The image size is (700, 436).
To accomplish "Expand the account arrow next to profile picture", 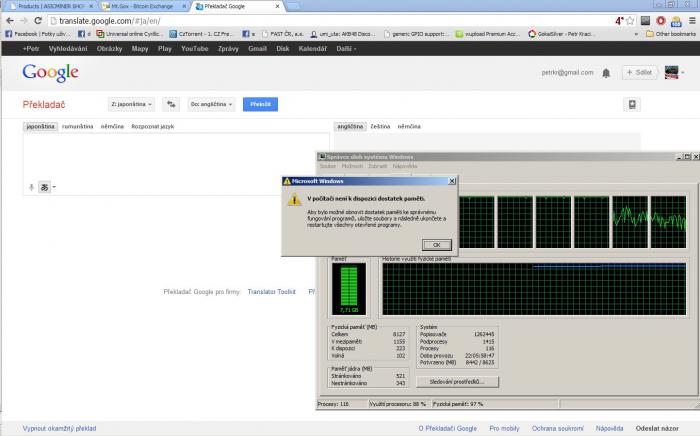I will click(x=683, y=72).
